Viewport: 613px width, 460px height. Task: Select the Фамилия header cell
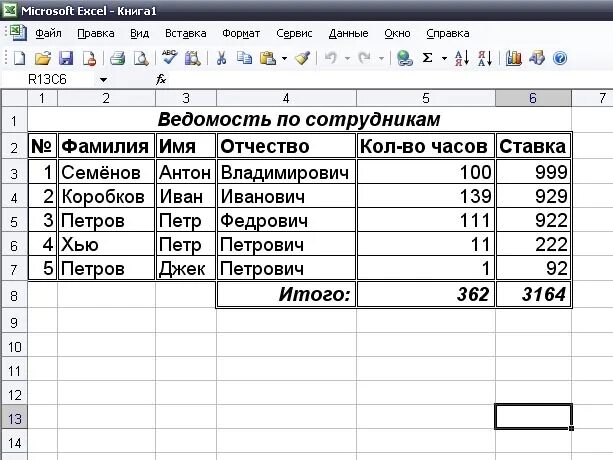(106, 146)
